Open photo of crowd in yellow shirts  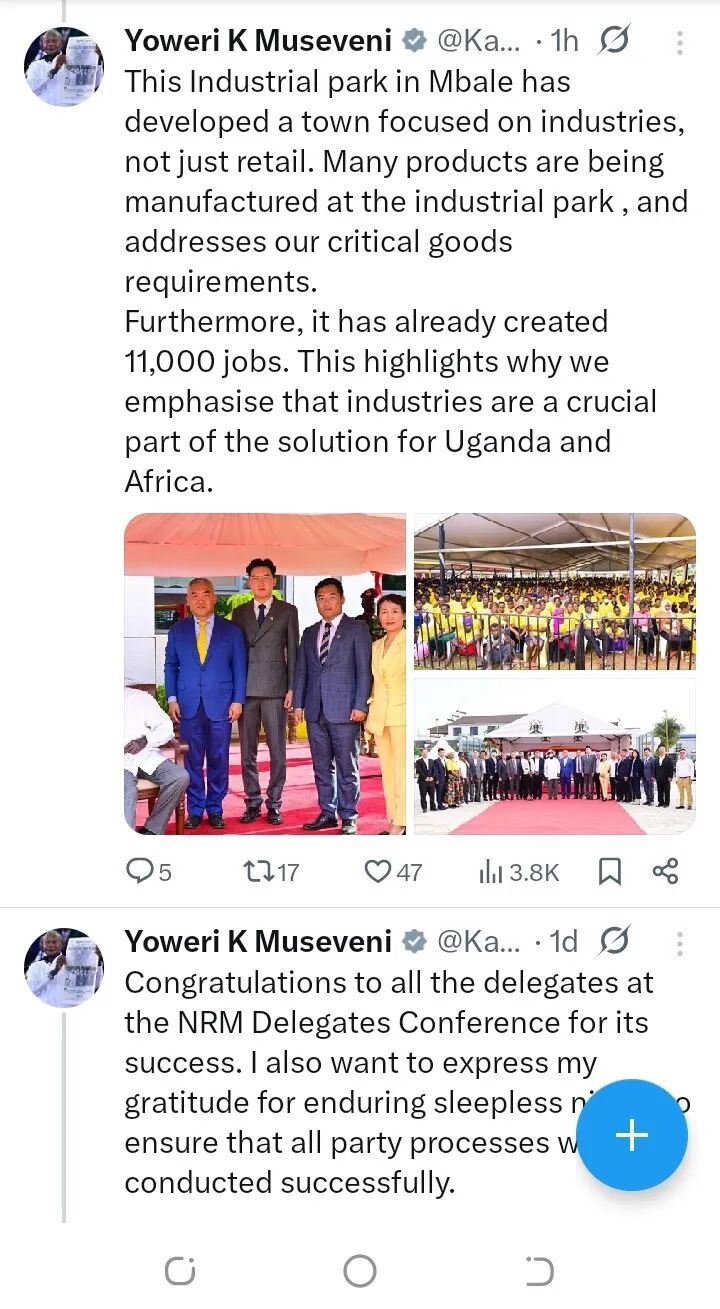tap(555, 592)
